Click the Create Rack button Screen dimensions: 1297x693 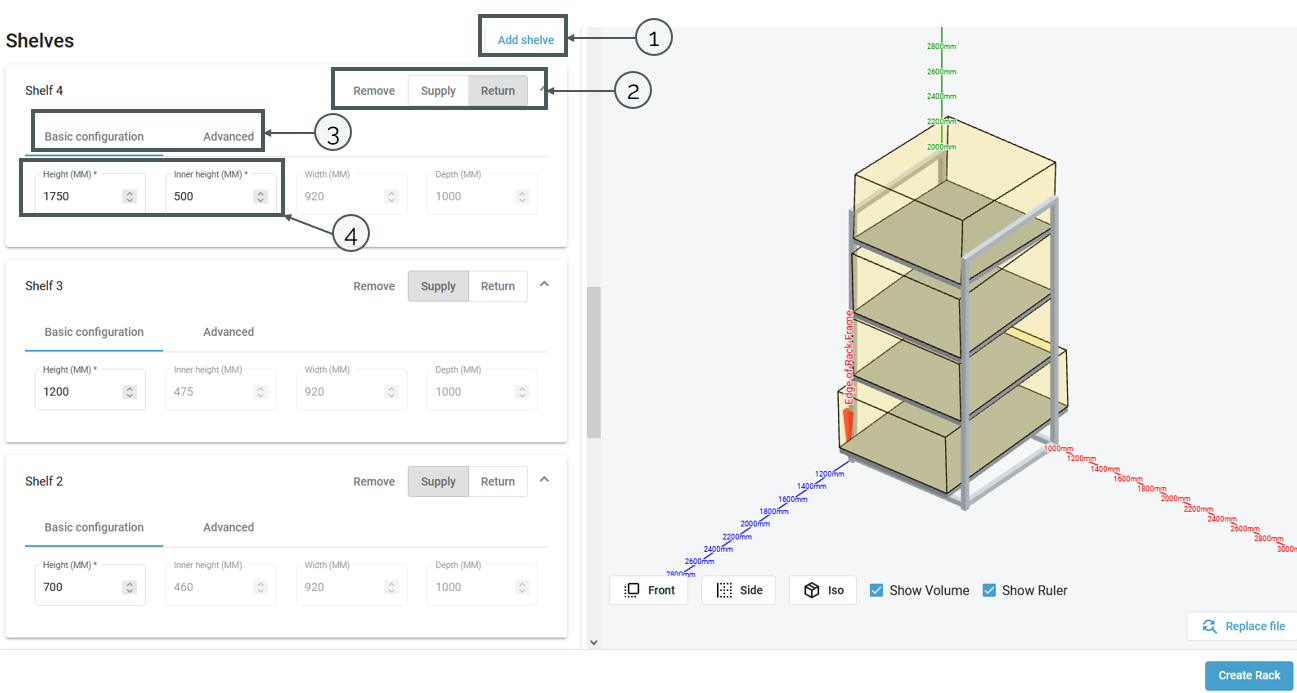point(1249,675)
